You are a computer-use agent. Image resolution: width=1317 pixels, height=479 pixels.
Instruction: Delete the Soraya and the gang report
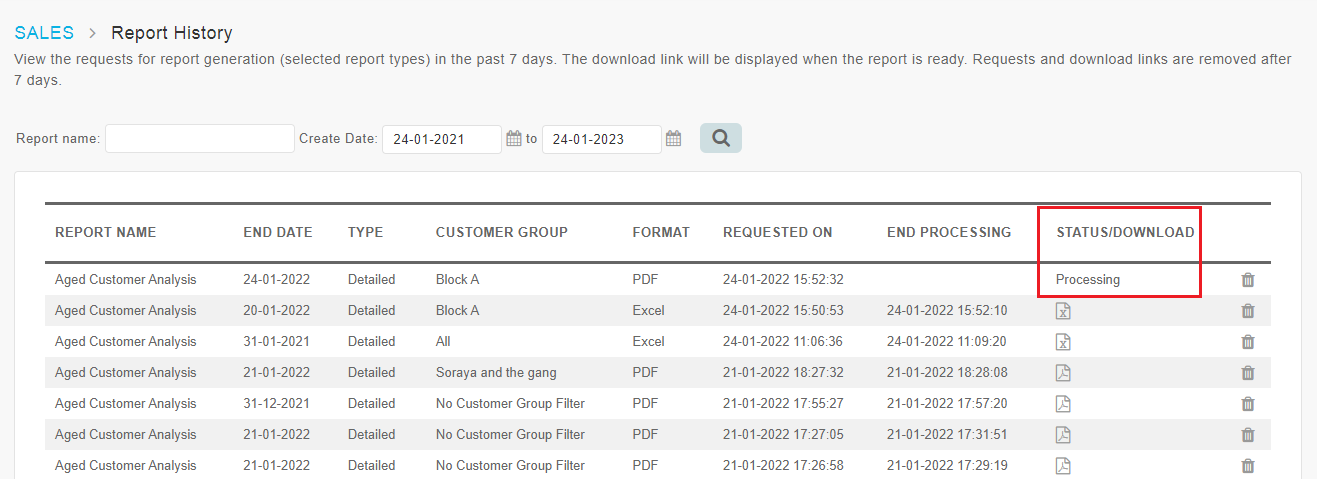click(x=1248, y=373)
